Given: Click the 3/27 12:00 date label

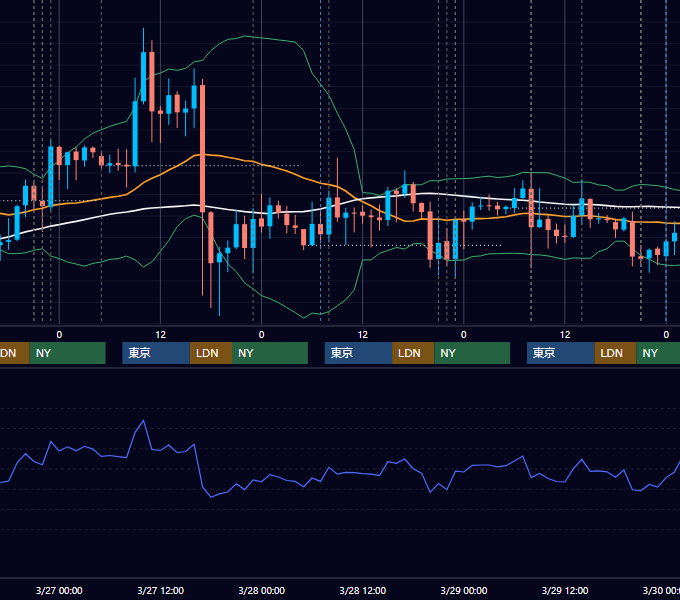Looking at the screenshot, I should tap(160, 590).
